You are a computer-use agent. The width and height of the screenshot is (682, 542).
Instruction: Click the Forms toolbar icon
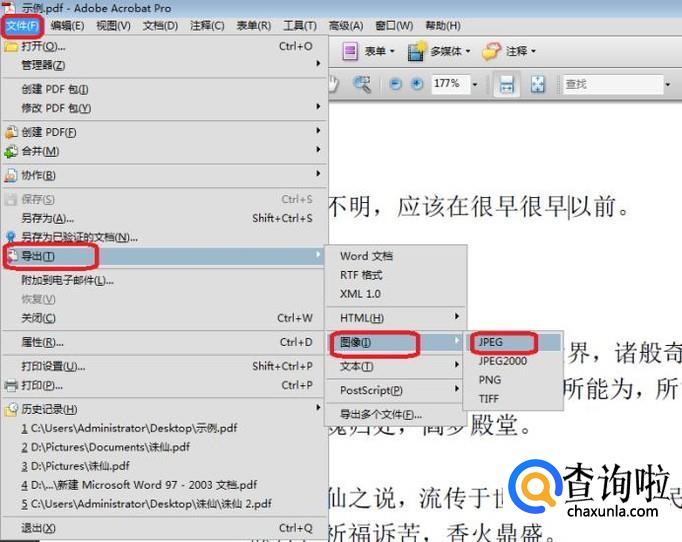pyautogui.click(x=350, y=51)
